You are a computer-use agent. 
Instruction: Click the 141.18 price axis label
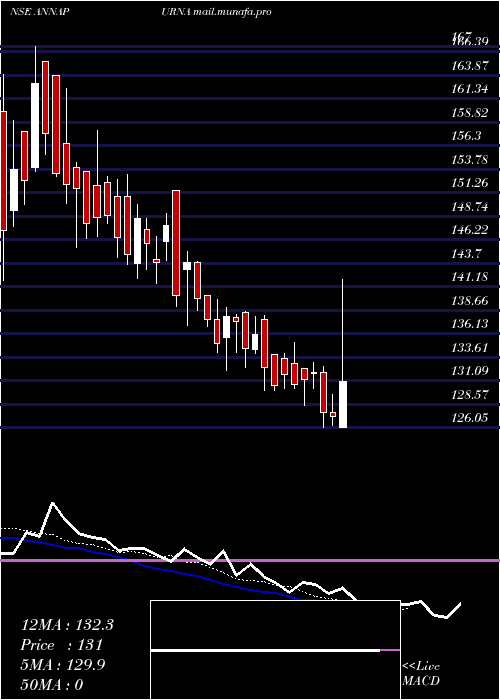469,277
